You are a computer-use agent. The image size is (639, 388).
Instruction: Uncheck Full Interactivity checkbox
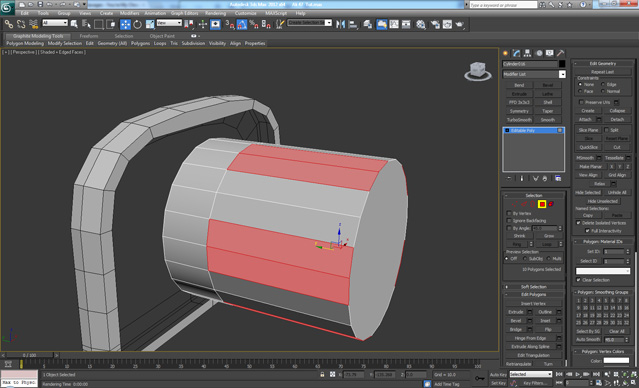click(587, 231)
